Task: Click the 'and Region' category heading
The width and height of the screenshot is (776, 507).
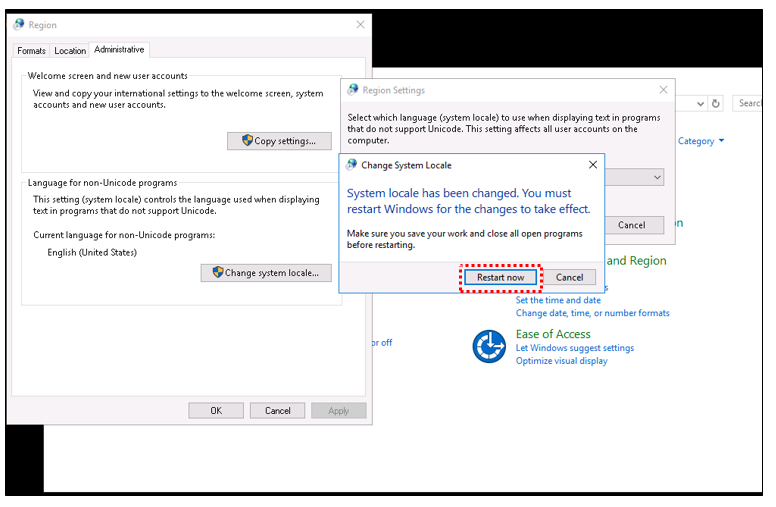Action: (x=636, y=261)
